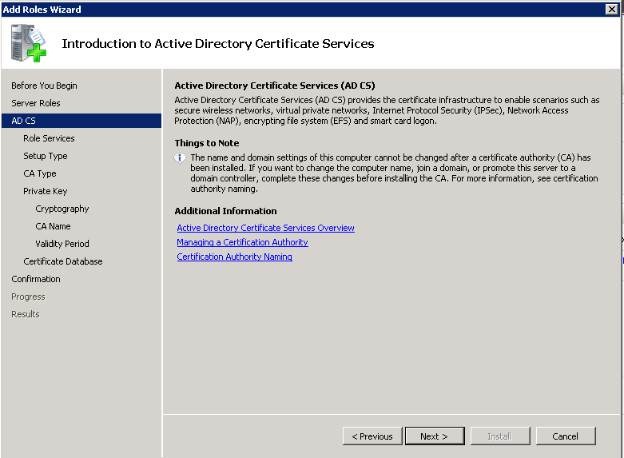Open the Role Services step
Image resolution: width=624 pixels, height=458 pixels.
click(49, 138)
